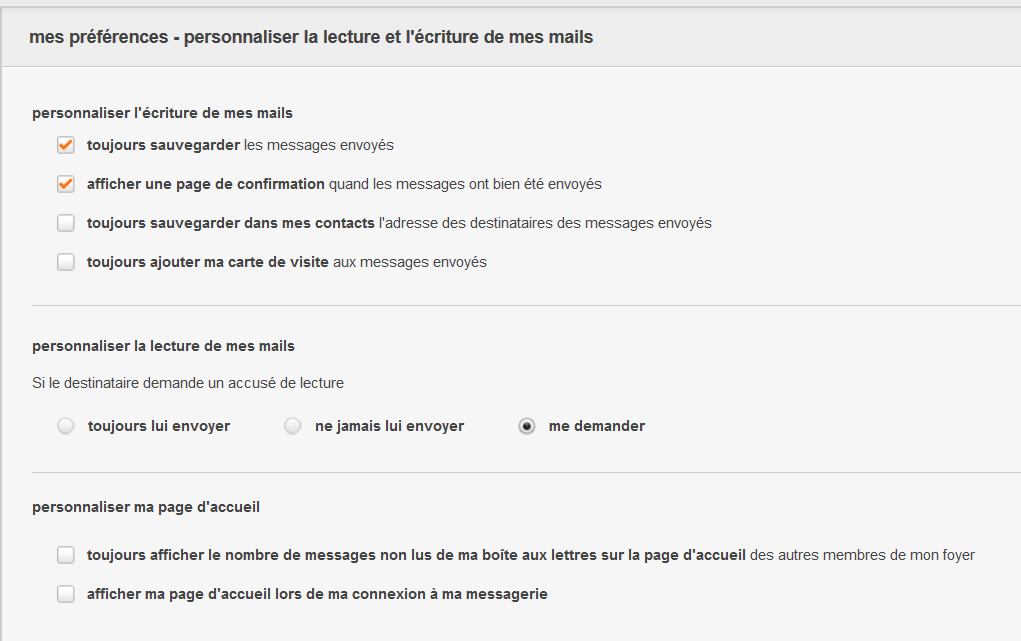Viewport: 1021px width, 641px height.
Task: Uncheck the 'toujours sauvegarder les messages envoyés' checkbox
Action: (x=66, y=145)
